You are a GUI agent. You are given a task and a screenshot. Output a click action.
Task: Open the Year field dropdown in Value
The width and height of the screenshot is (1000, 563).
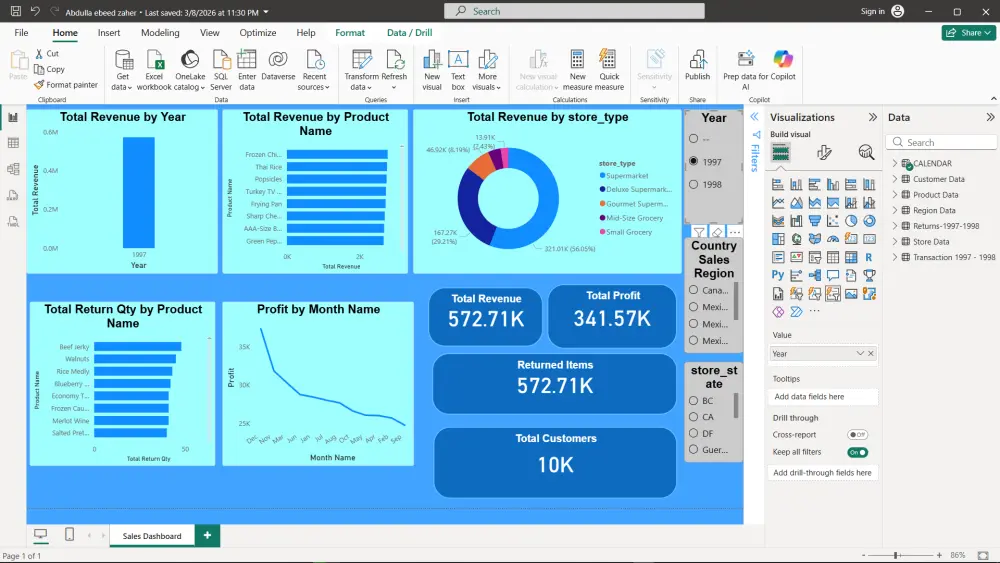point(860,353)
